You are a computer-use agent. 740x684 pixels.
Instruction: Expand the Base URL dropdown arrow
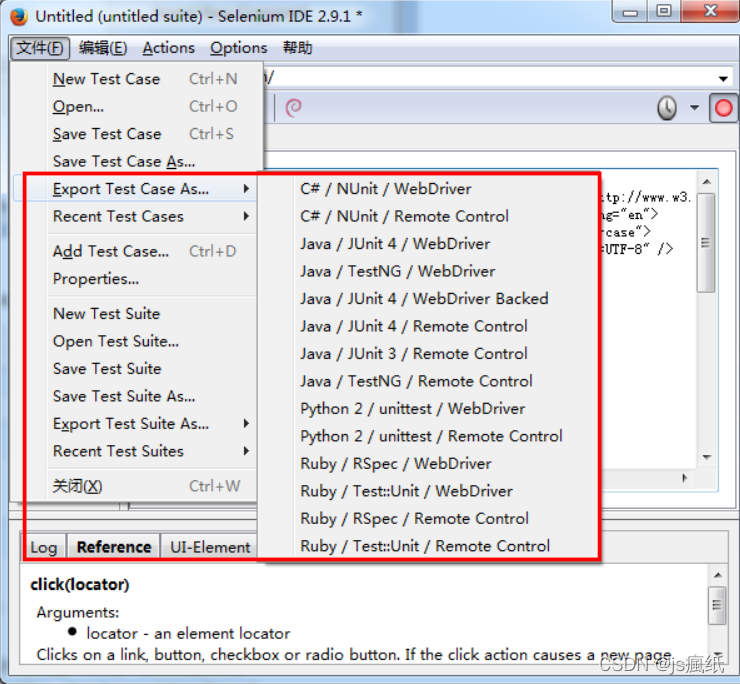pos(723,79)
